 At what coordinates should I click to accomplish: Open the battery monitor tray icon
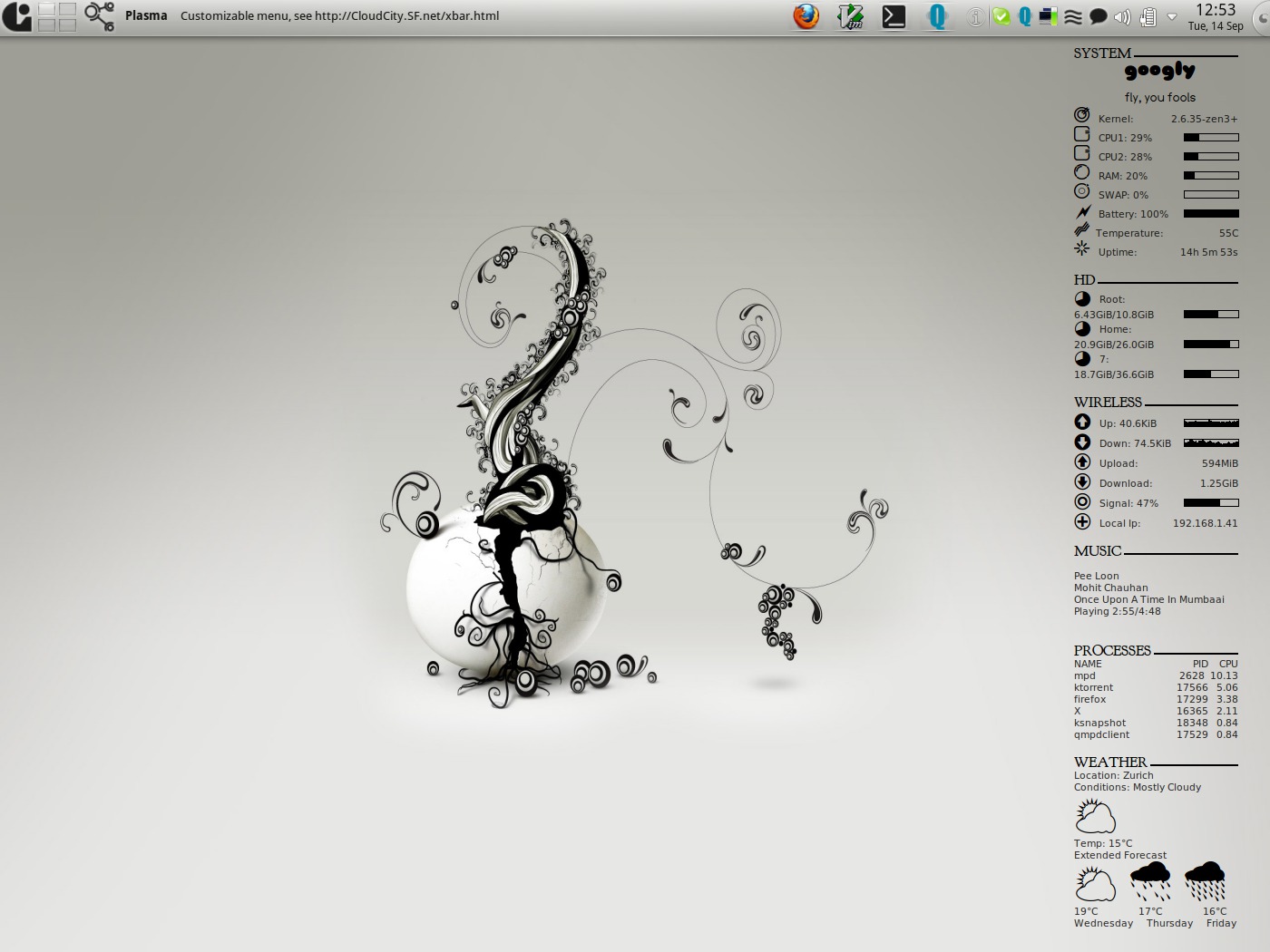1049,17
